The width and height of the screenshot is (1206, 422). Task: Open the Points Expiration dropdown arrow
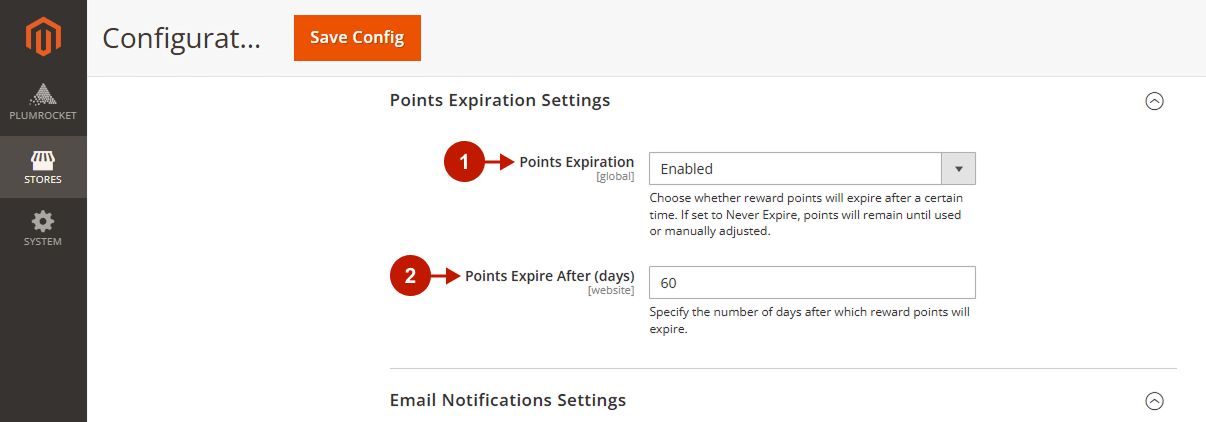[x=958, y=169]
